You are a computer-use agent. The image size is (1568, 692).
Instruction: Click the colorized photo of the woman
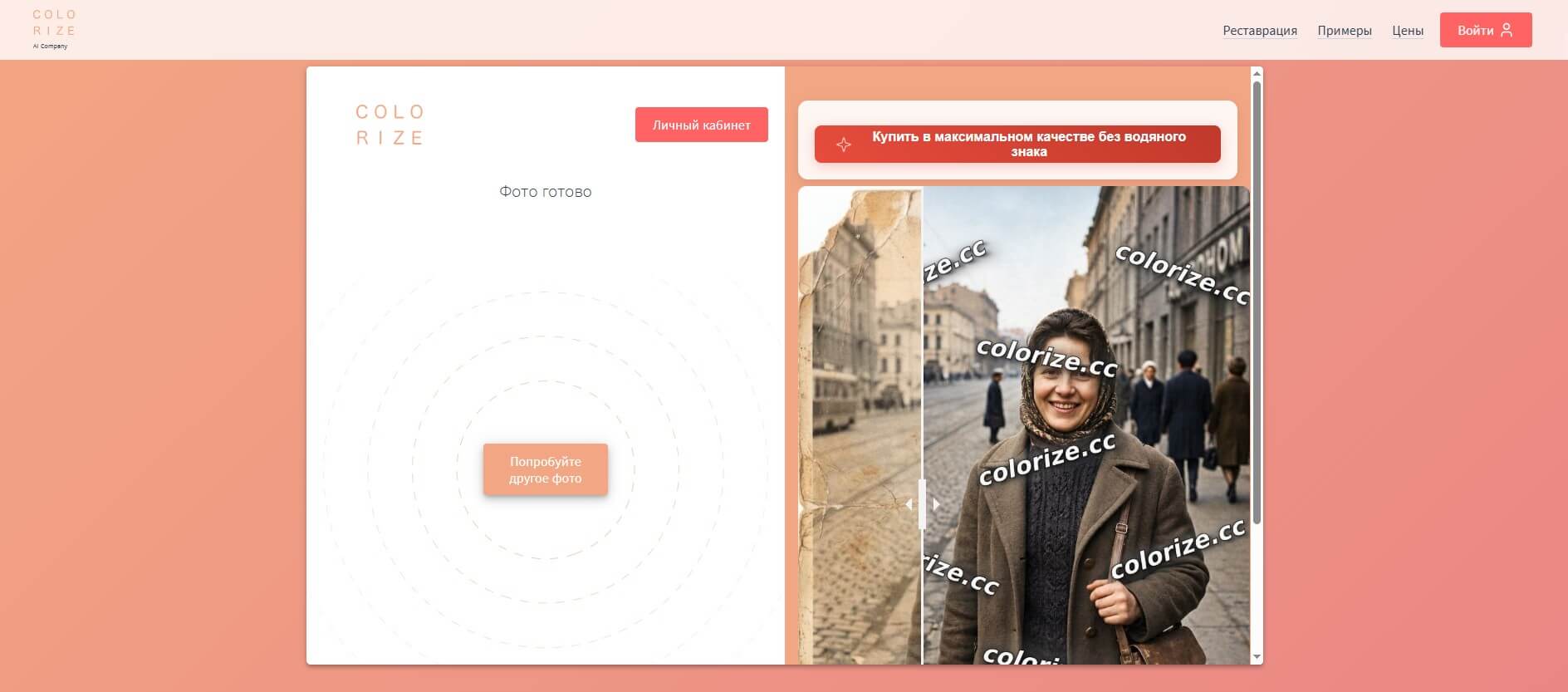click(x=1086, y=425)
